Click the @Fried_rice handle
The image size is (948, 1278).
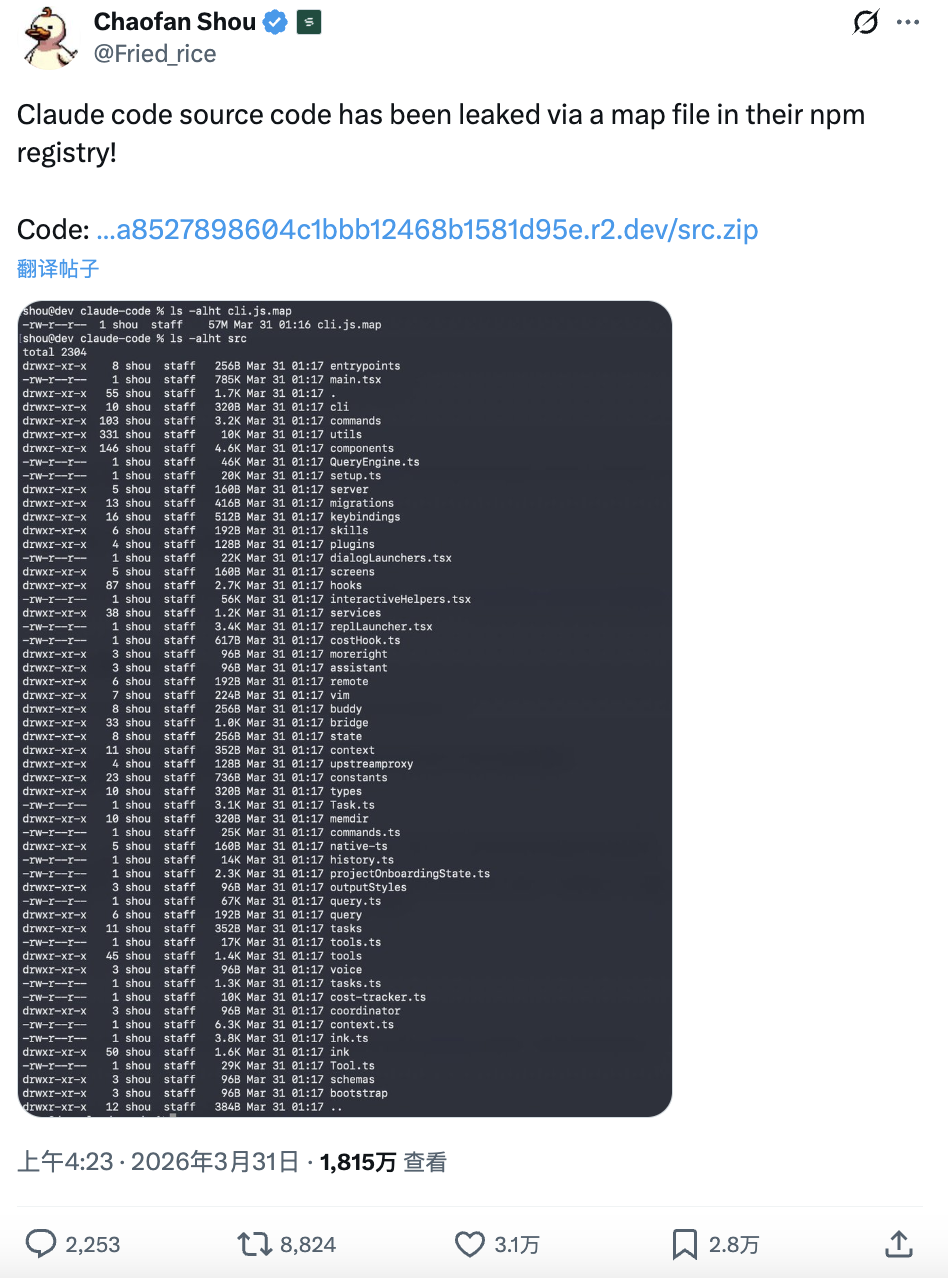click(x=155, y=54)
